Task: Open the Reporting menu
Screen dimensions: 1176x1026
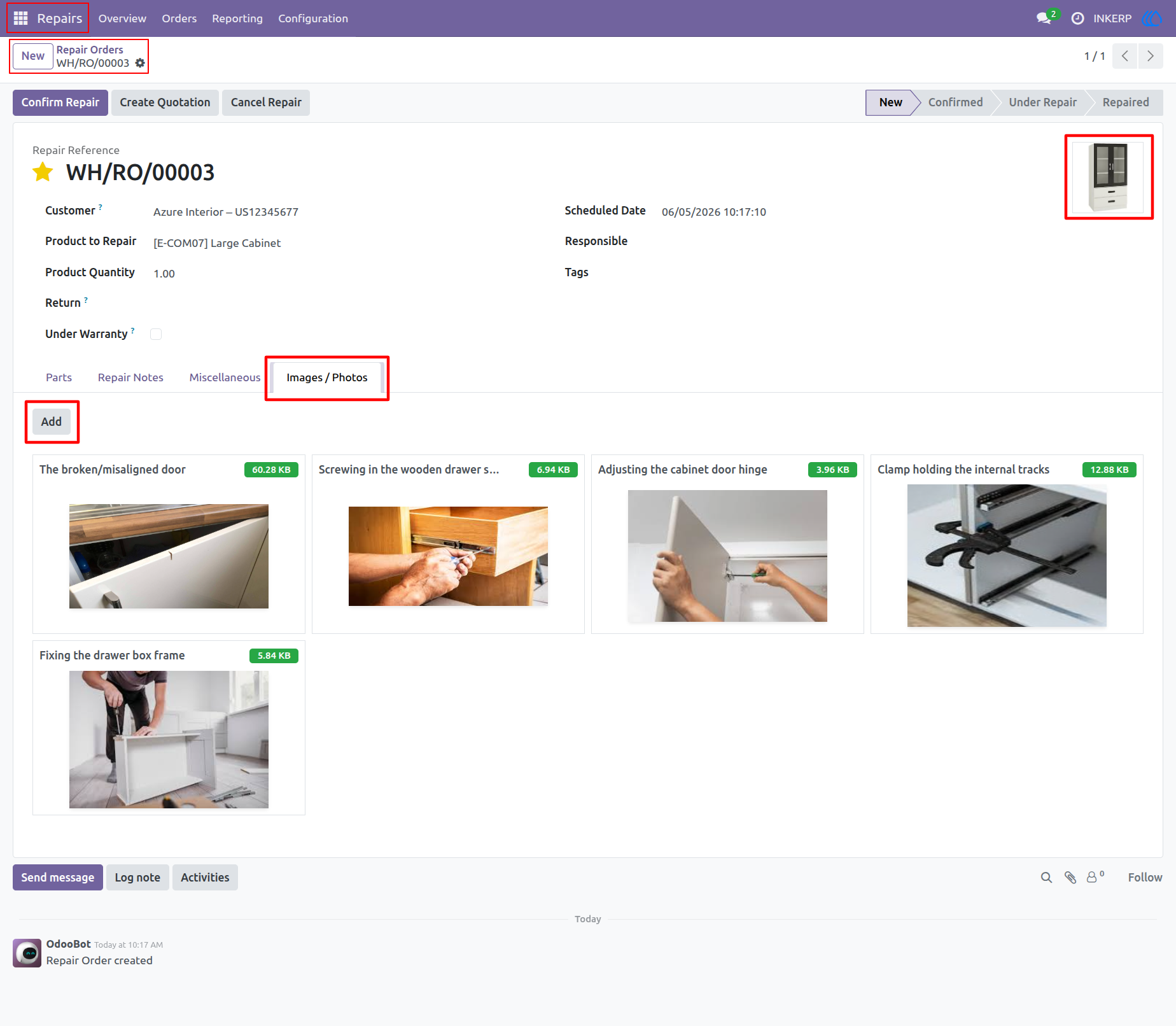Action: point(237,18)
